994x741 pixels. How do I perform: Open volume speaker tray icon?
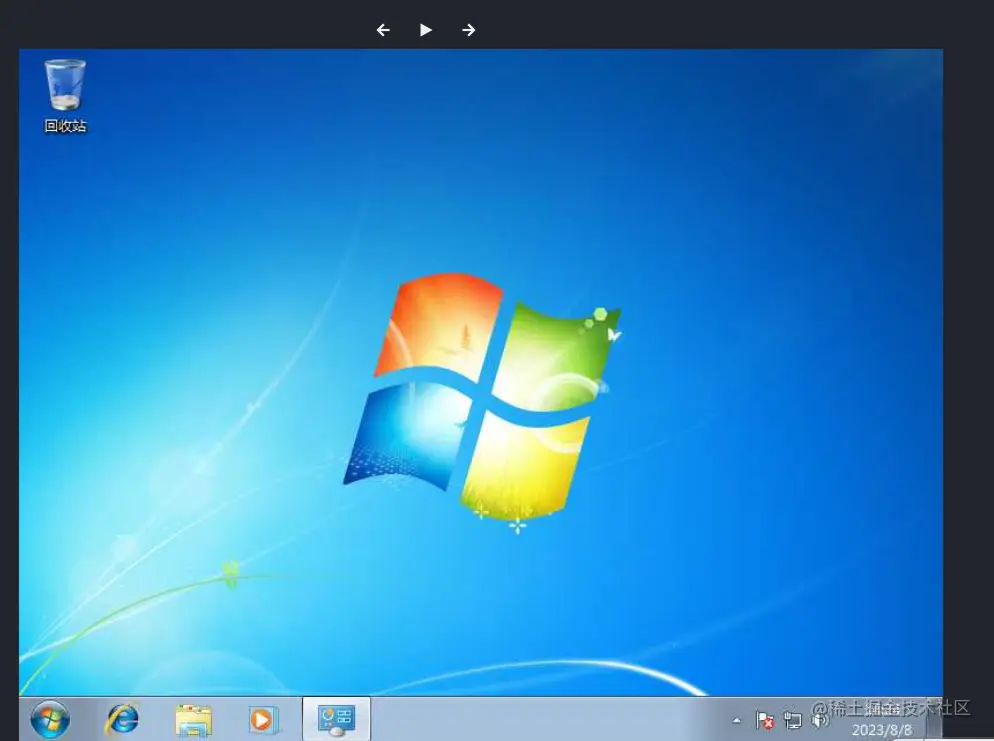(x=820, y=720)
